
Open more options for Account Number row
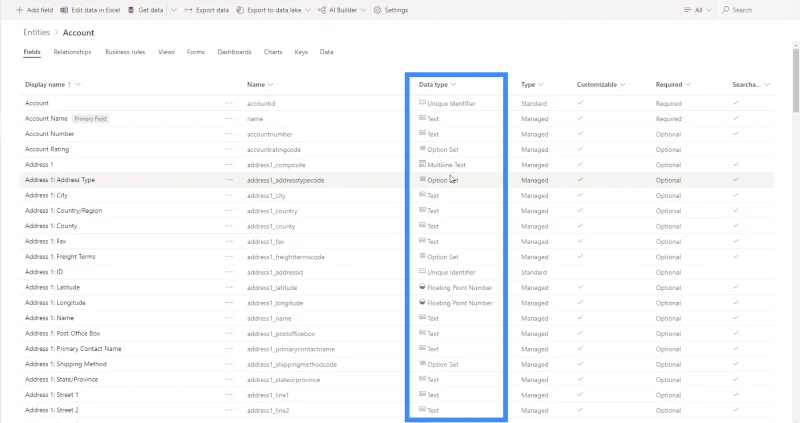click(x=229, y=134)
